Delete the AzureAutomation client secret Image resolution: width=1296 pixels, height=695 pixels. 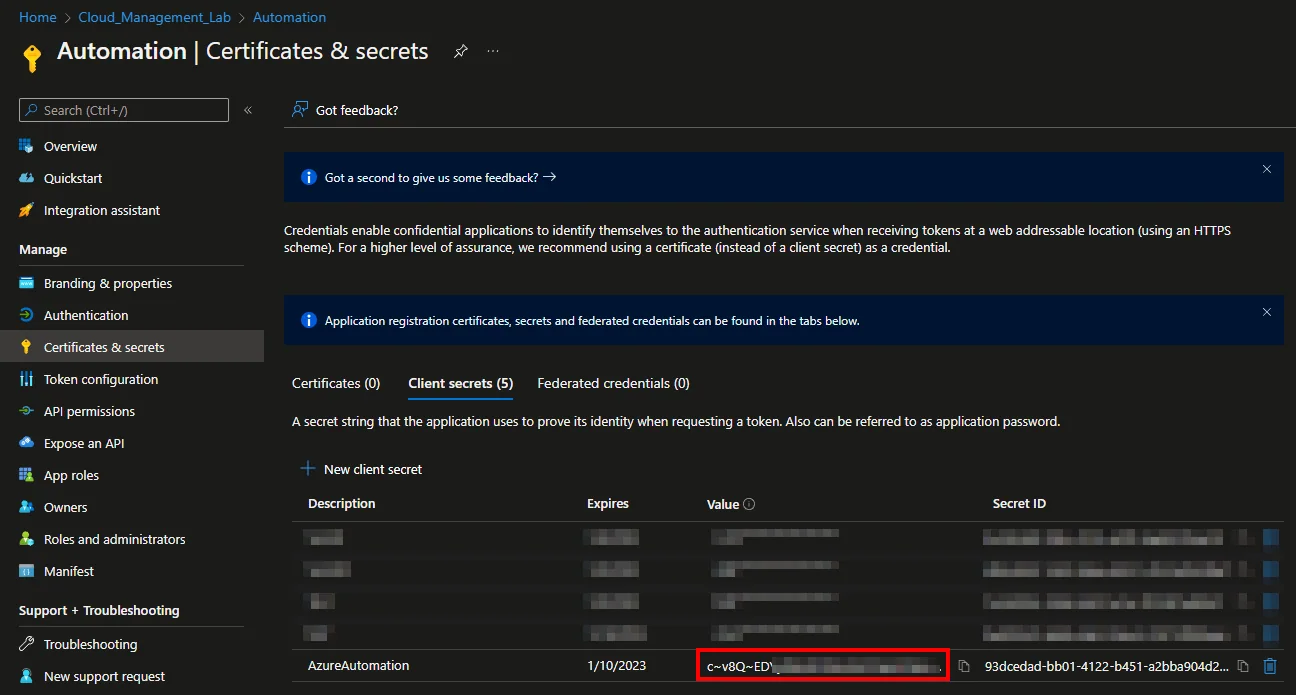tap(1270, 666)
